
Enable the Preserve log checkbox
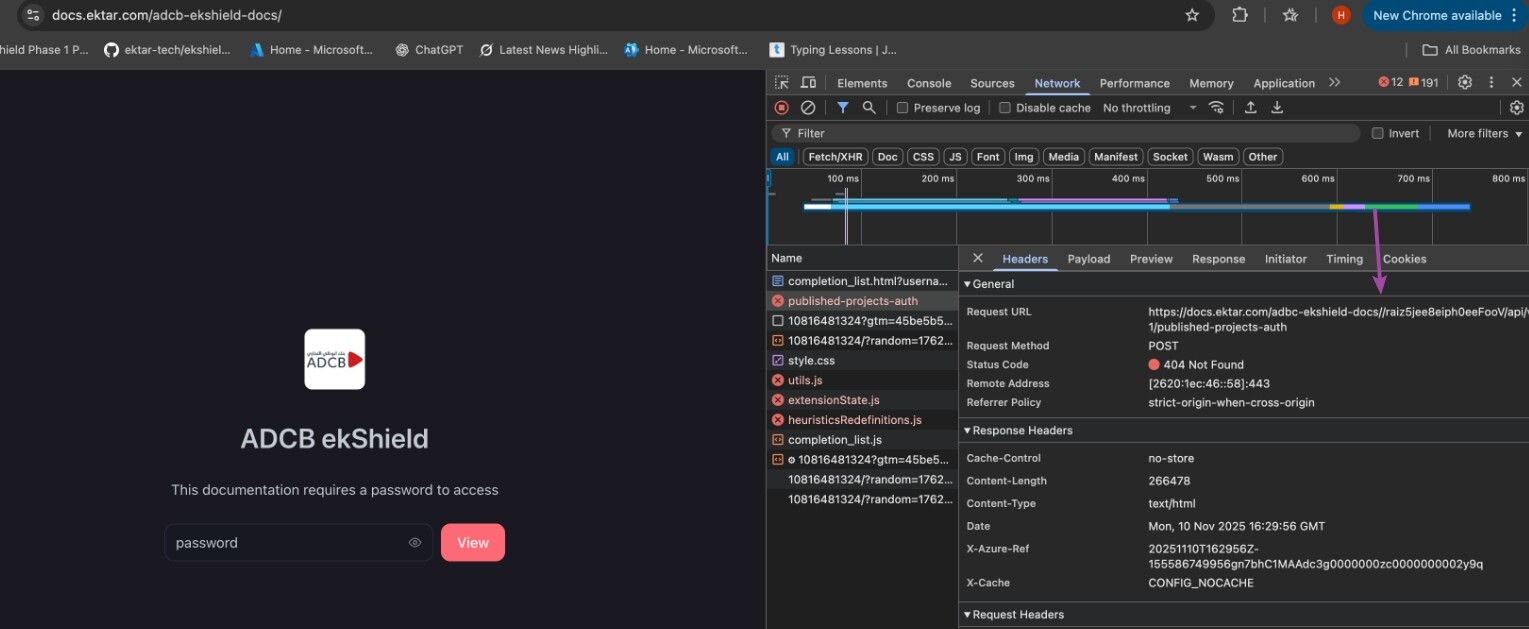902,108
